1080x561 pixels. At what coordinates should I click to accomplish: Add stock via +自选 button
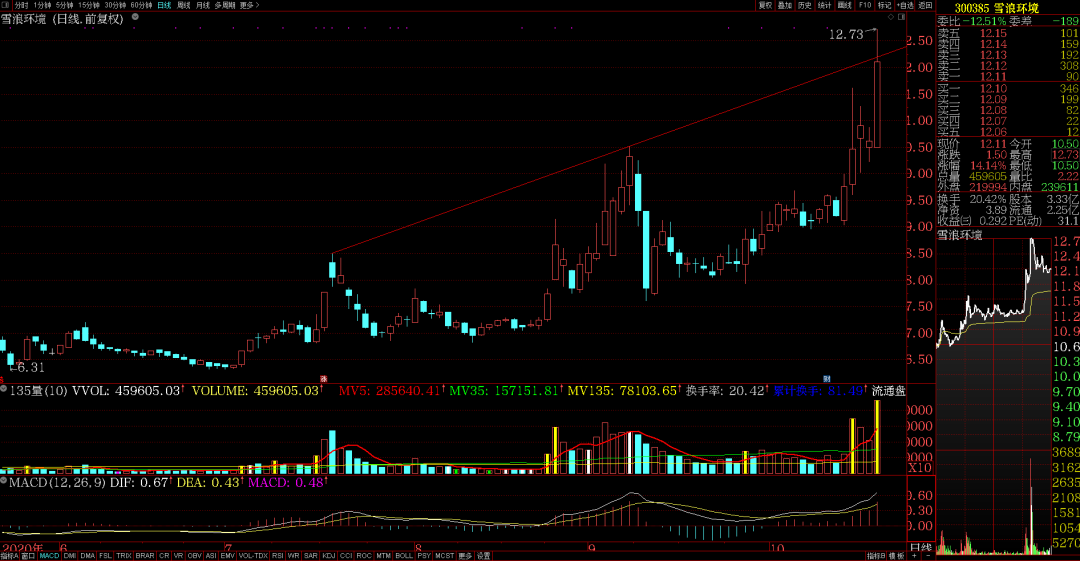point(906,5)
